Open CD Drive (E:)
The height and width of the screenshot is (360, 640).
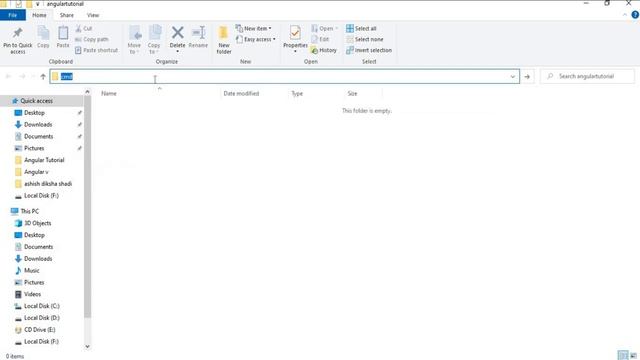point(40,330)
